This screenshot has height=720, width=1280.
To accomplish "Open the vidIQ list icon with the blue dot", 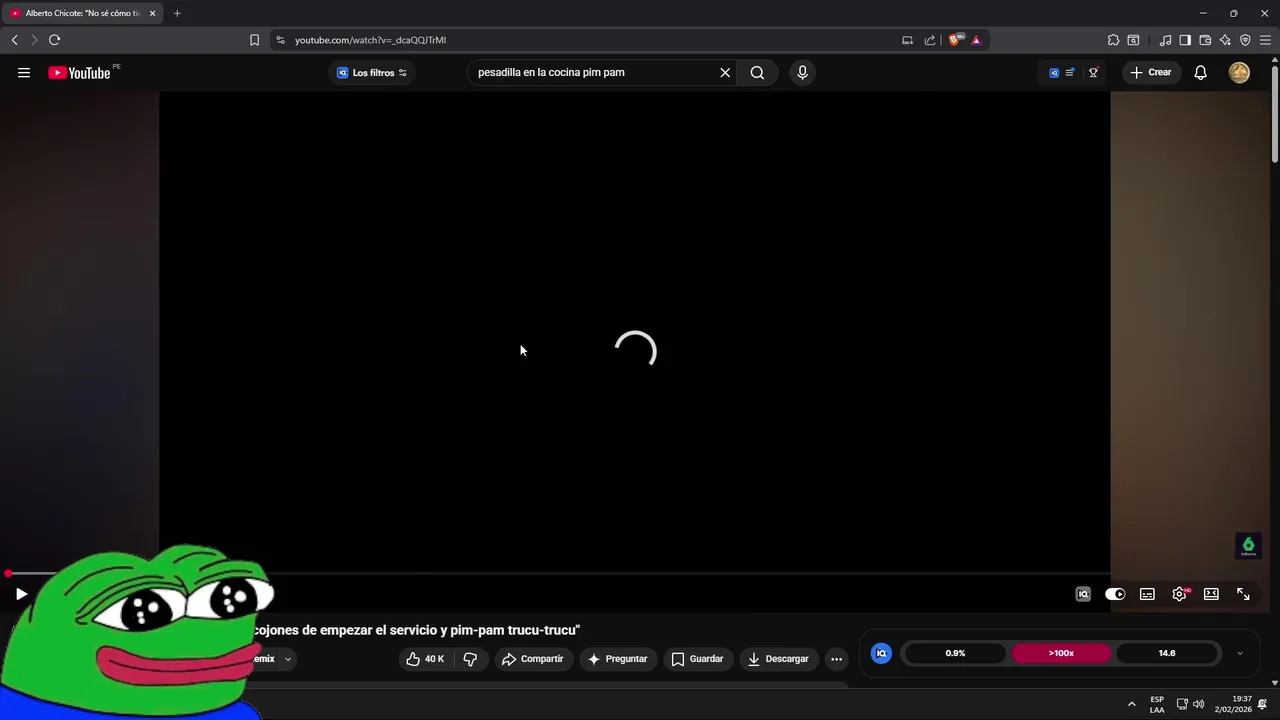I will [1071, 72].
